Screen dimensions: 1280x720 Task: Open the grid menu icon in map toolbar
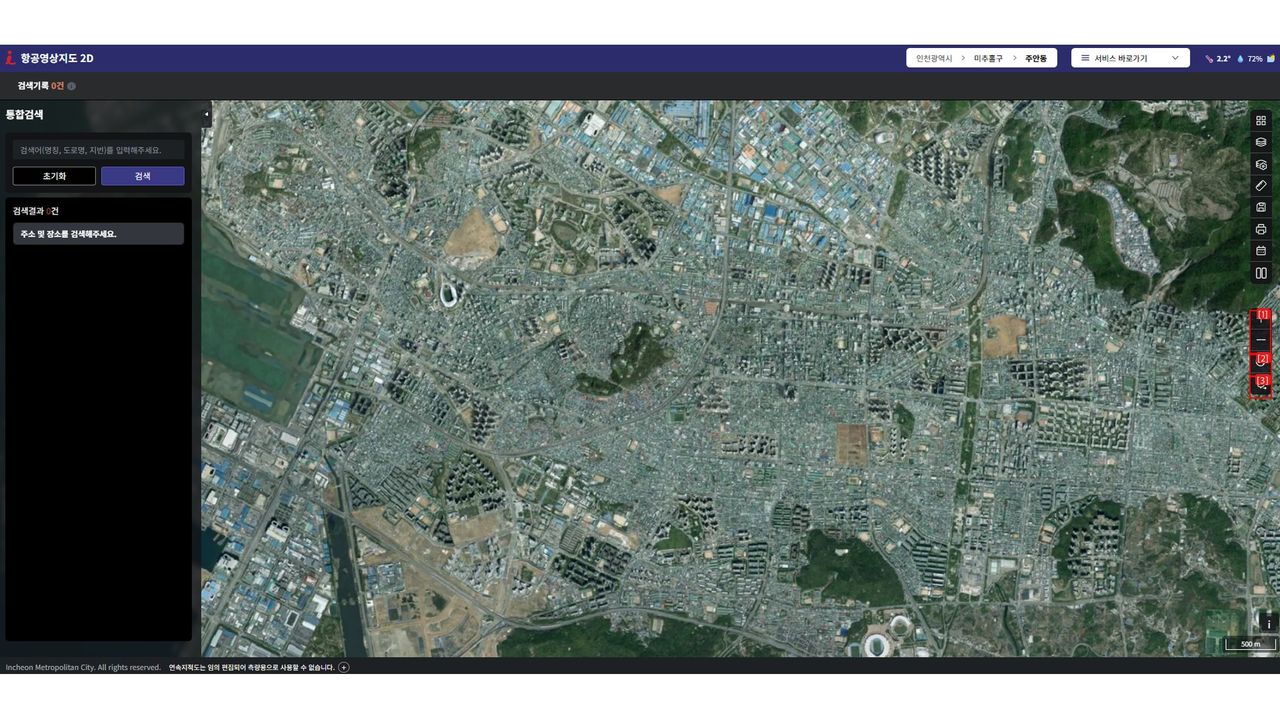point(1261,120)
